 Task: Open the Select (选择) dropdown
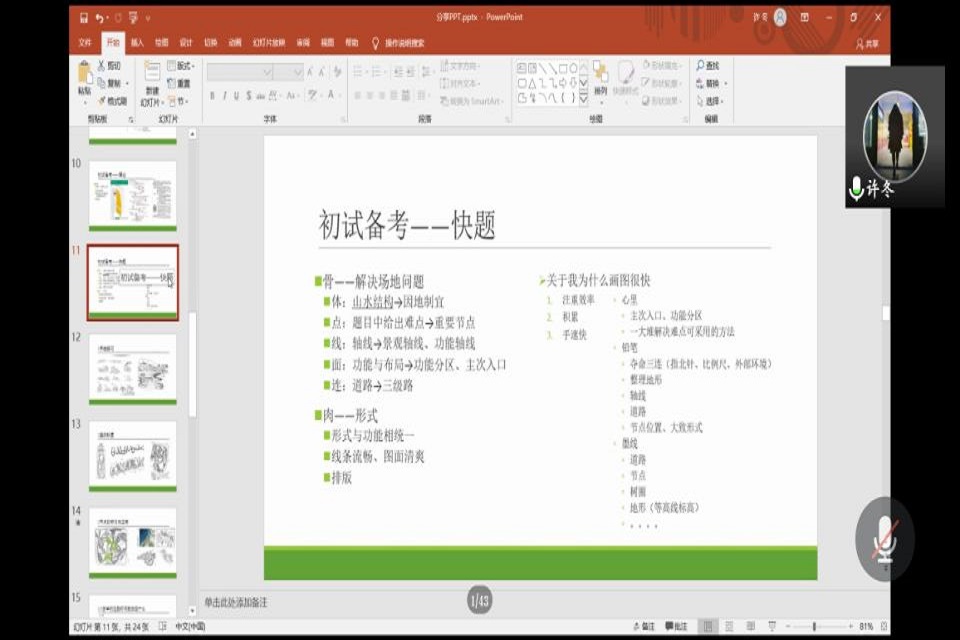tap(710, 100)
